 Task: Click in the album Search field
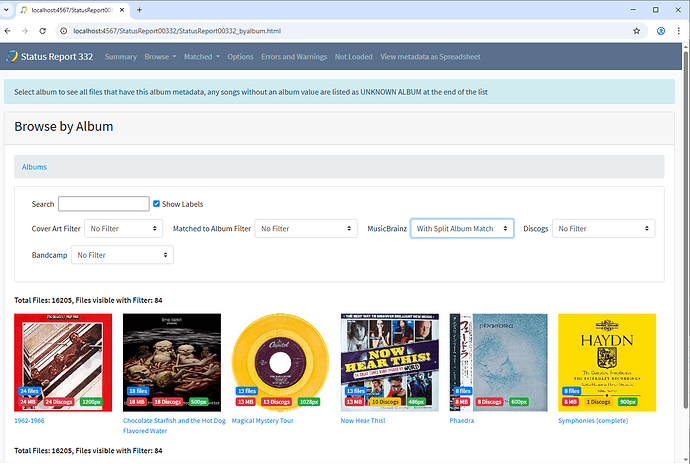coord(104,204)
